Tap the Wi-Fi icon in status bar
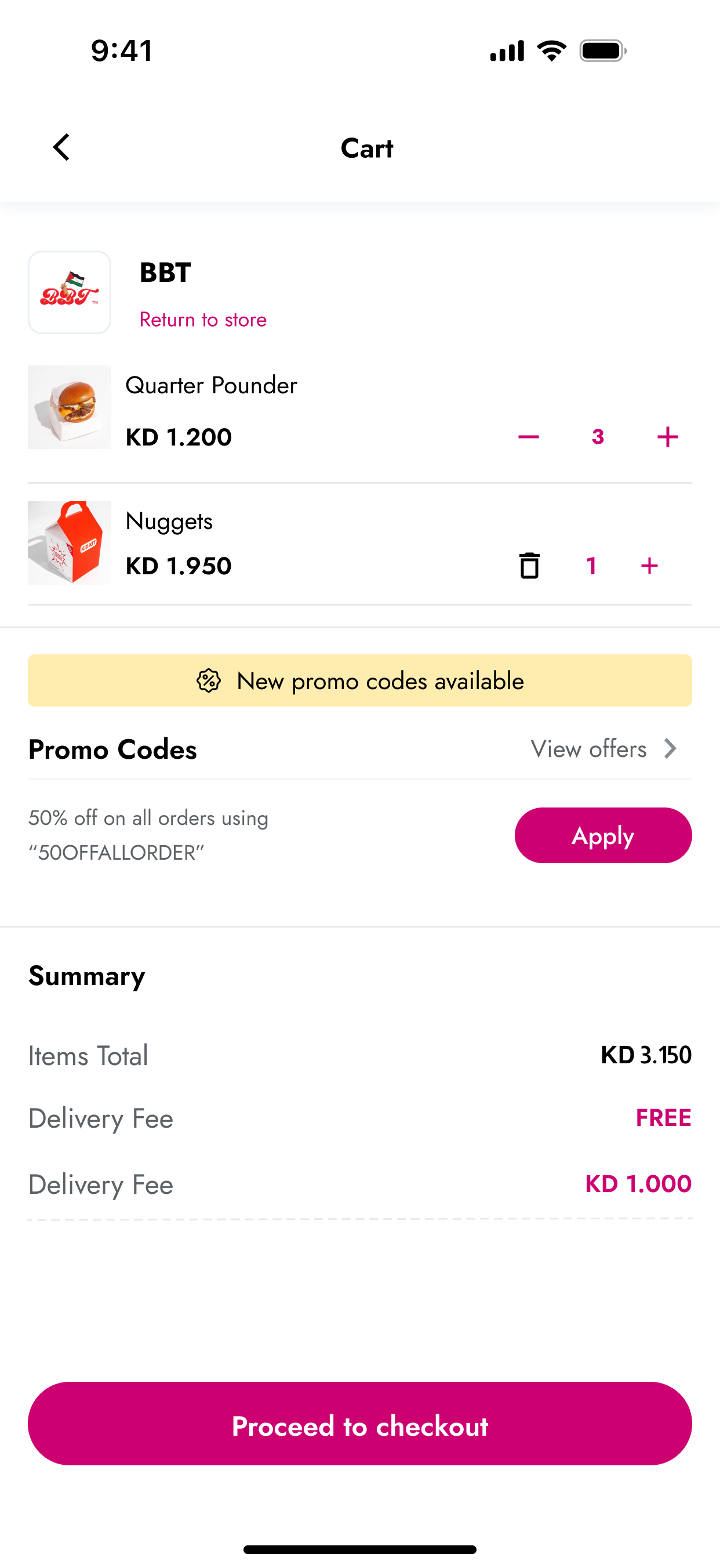 551,51
